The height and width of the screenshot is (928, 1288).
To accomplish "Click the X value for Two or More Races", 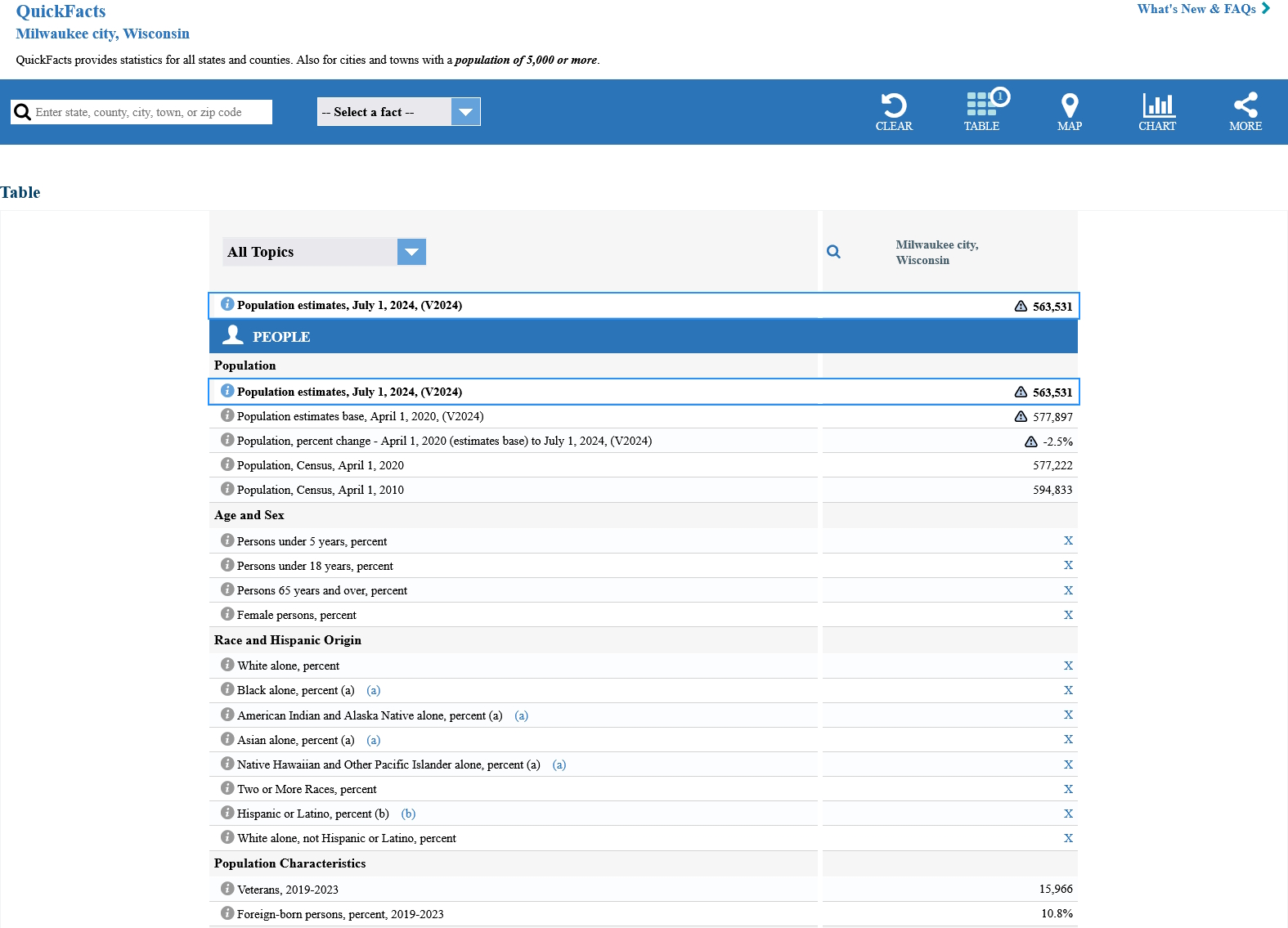I will 1068,789.
